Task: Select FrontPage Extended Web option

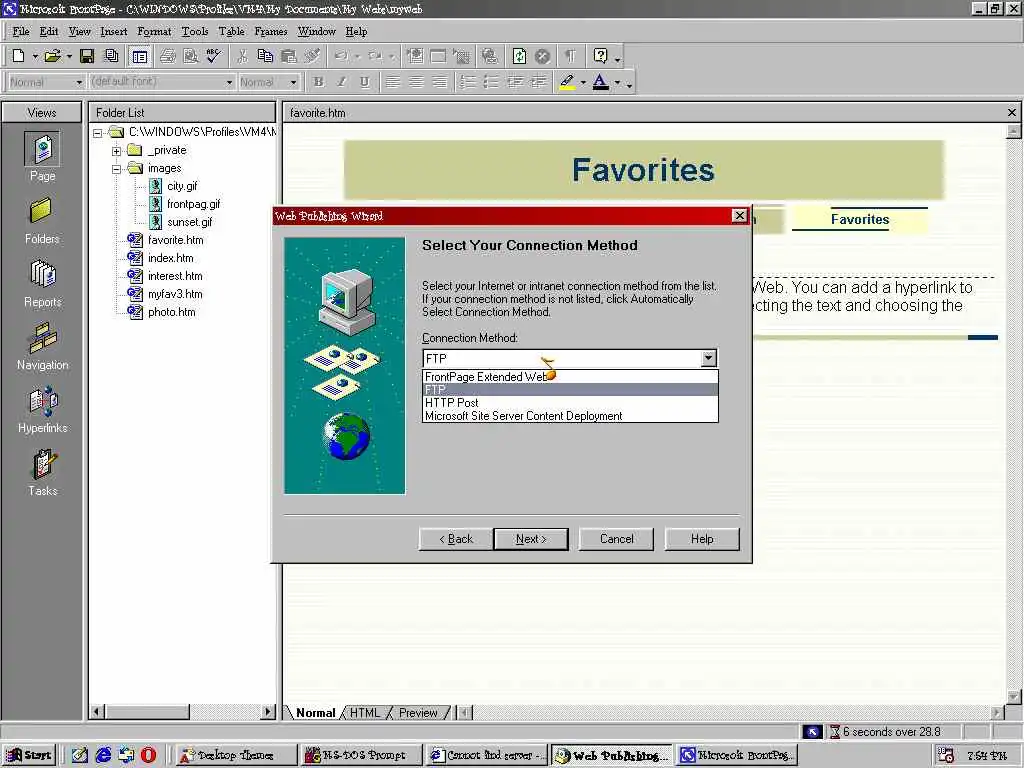Action: 570,377
